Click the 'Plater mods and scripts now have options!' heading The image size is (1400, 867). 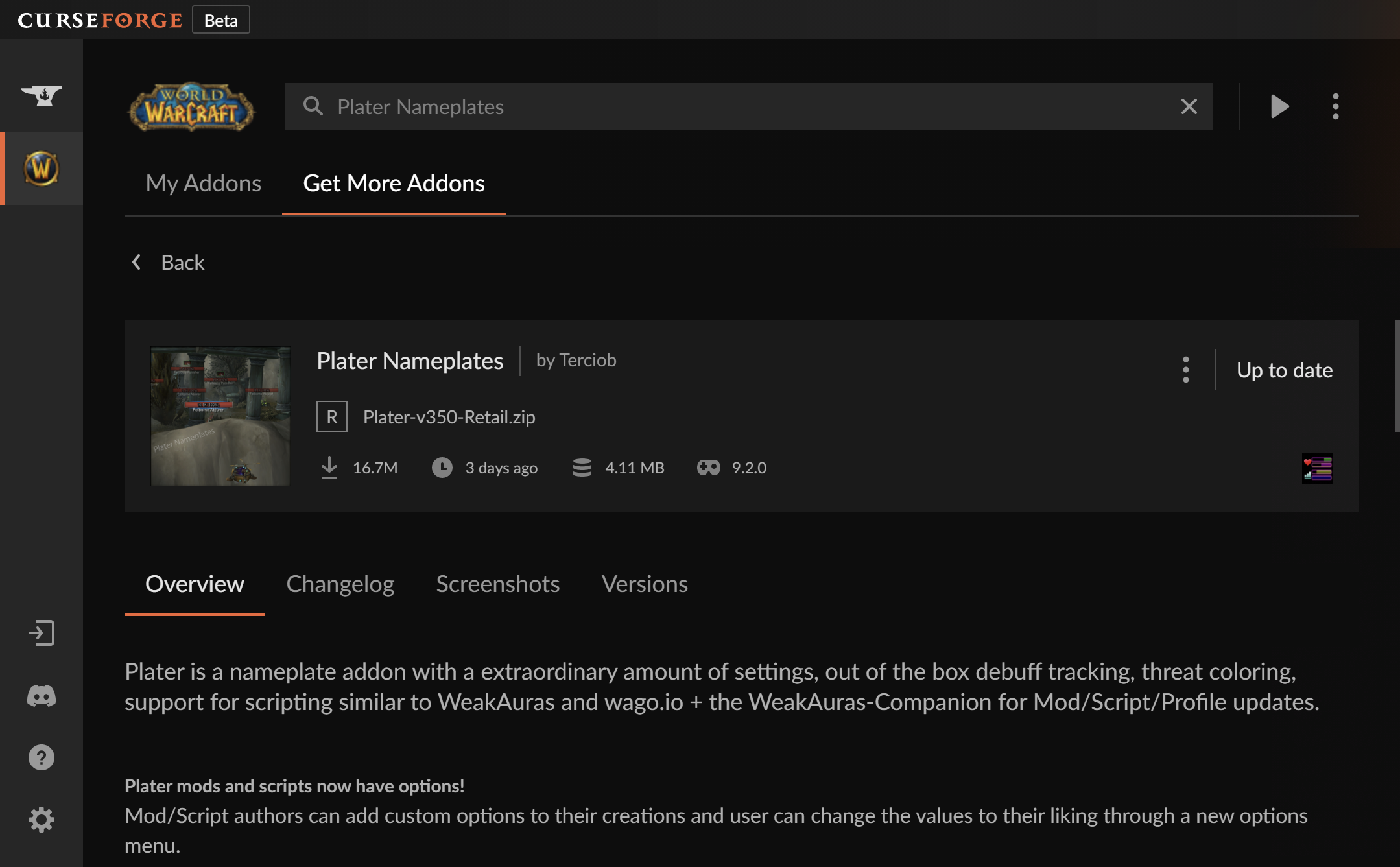pos(294,786)
